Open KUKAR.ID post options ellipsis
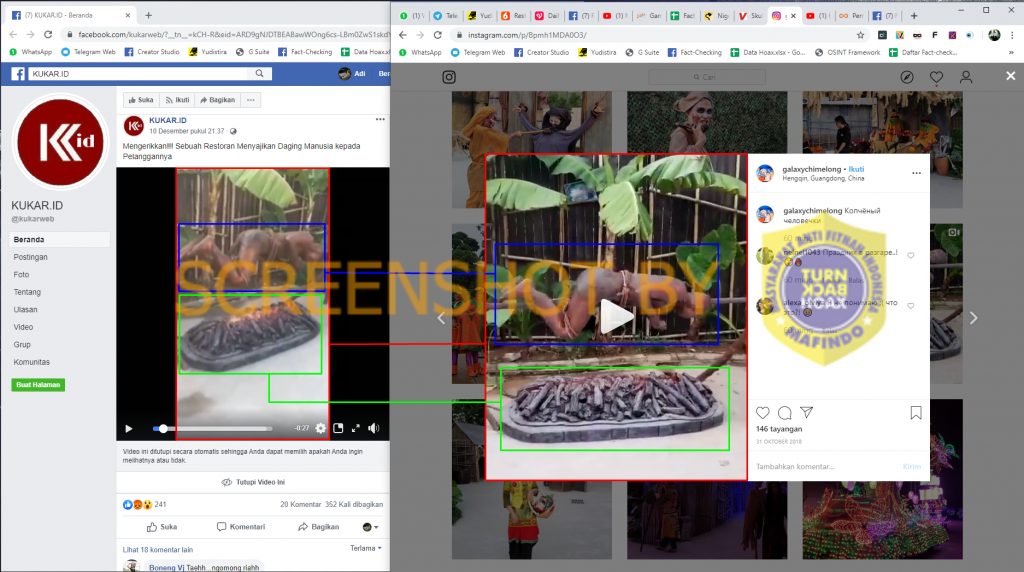Viewport: 1024px width, 572px height. [x=380, y=119]
